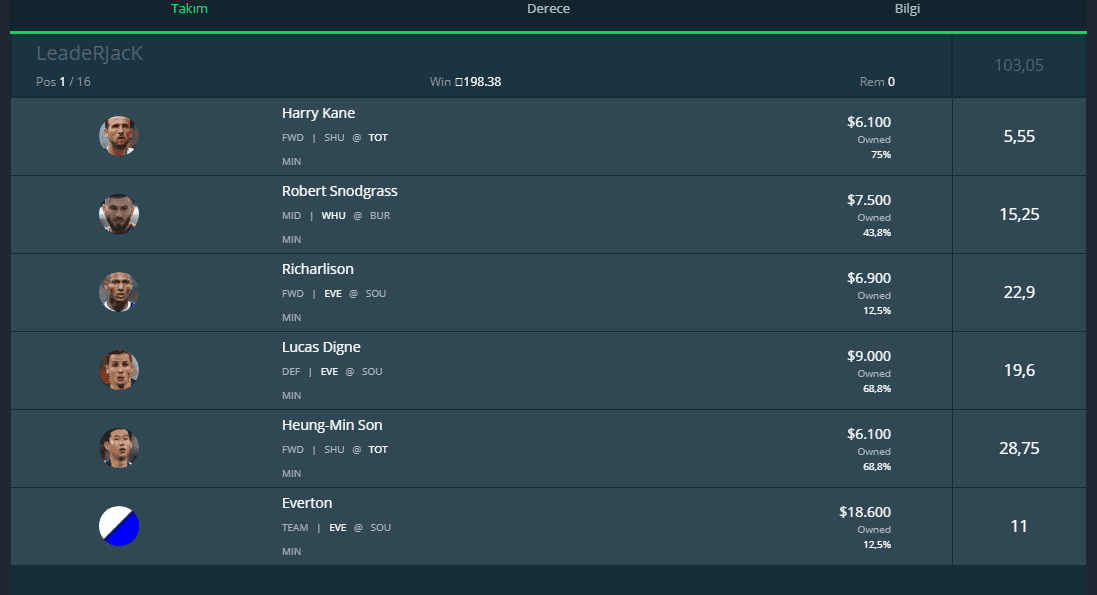The image size is (1097, 595).
Task: Click Lucas Digne's player photo
Action: click(119, 370)
